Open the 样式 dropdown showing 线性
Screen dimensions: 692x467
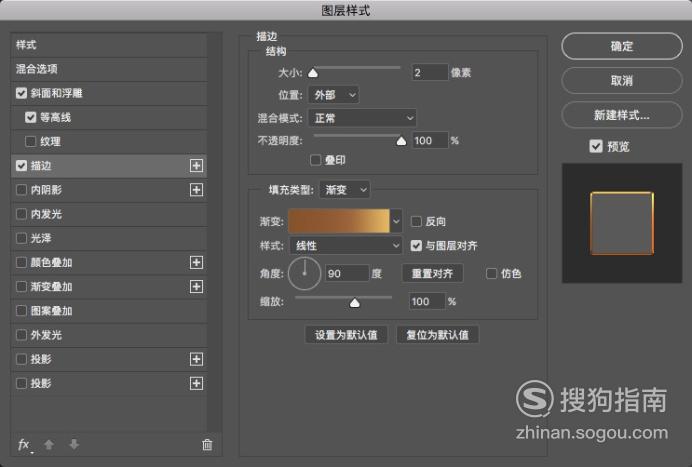coord(346,245)
